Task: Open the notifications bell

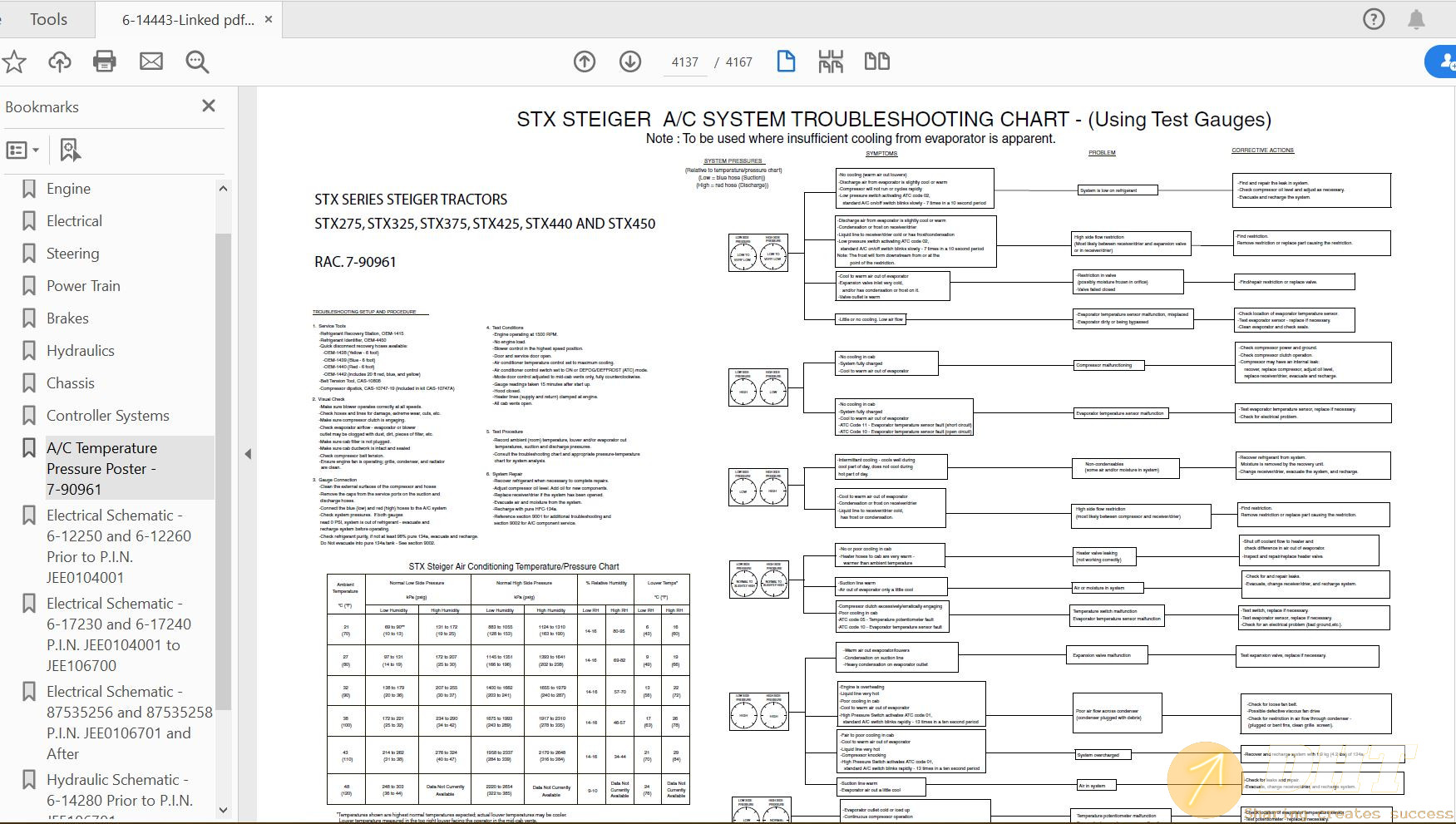Action: point(1416,19)
